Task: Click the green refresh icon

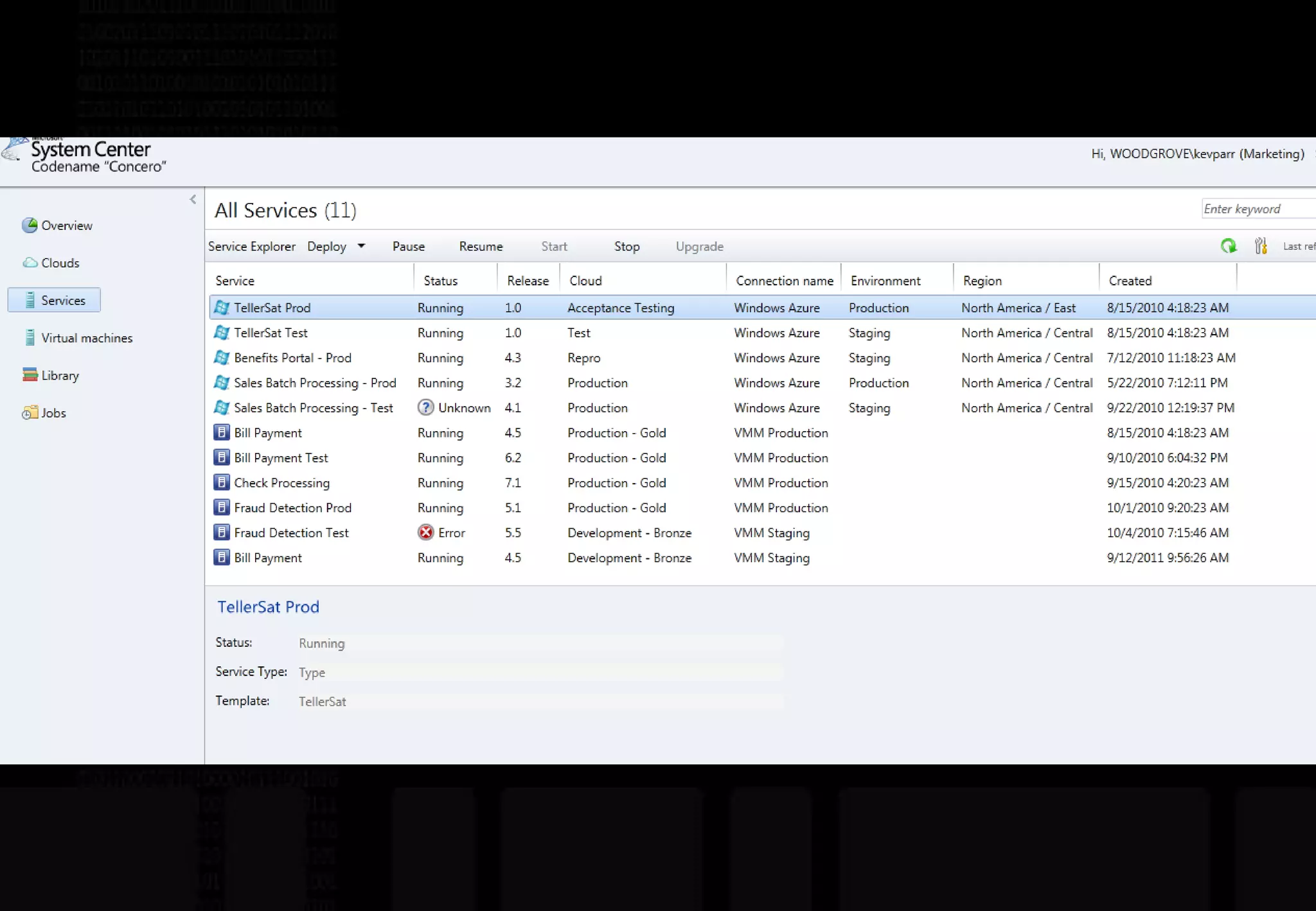Action: click(x=1228, y=246)
